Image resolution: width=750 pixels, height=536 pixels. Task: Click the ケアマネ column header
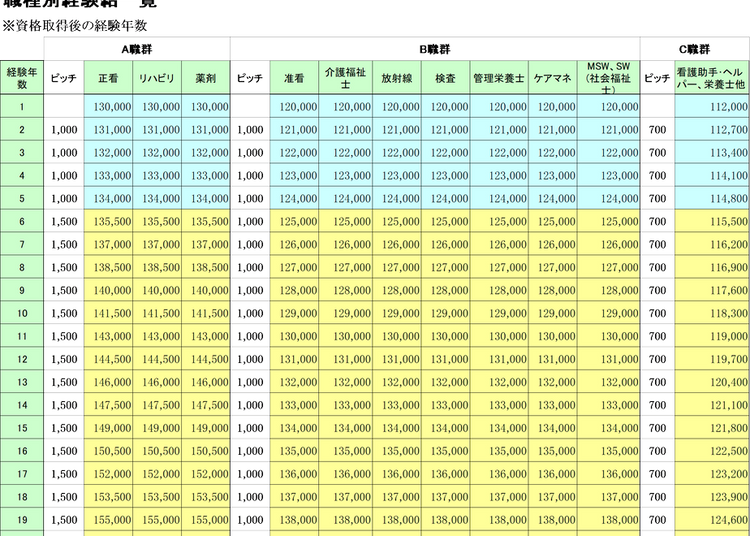point(551,78)
